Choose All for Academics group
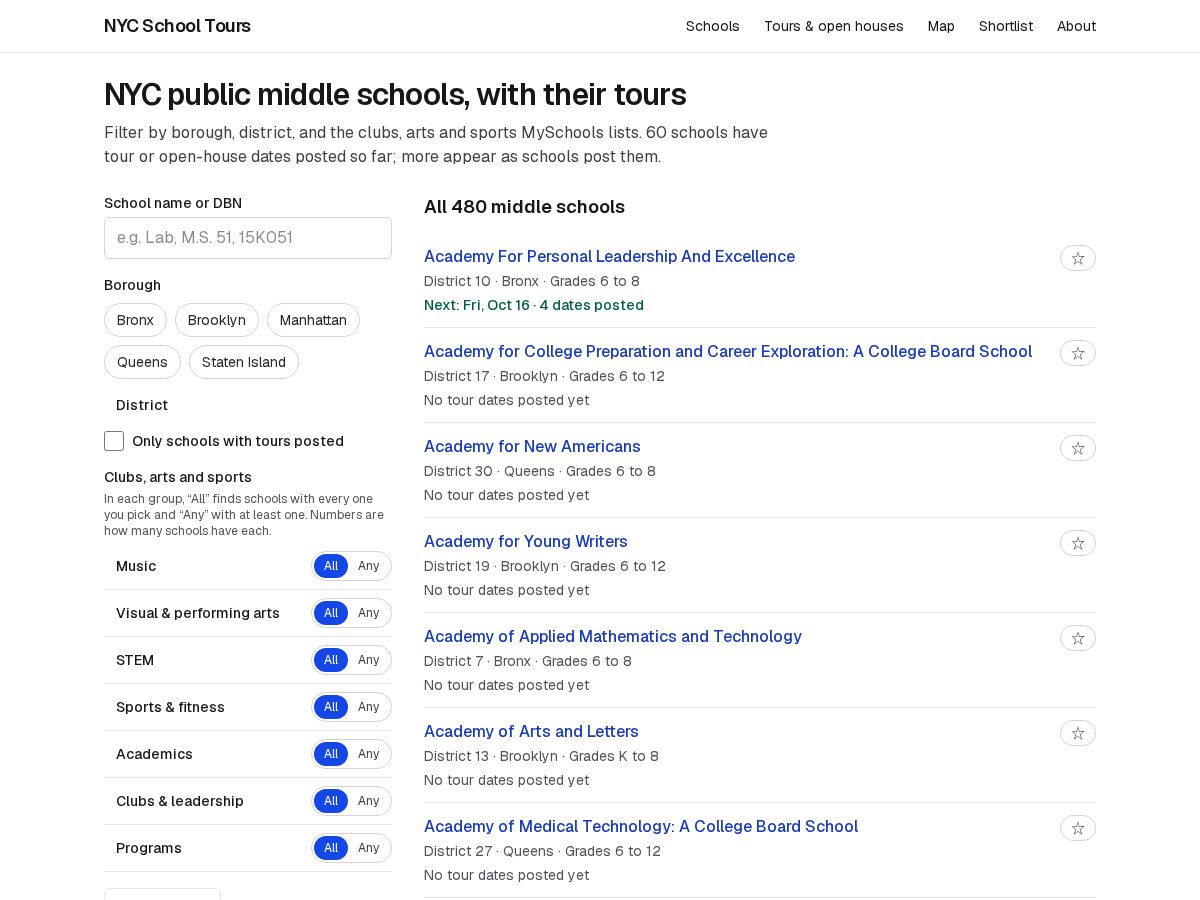 click(x=331, y=754)
